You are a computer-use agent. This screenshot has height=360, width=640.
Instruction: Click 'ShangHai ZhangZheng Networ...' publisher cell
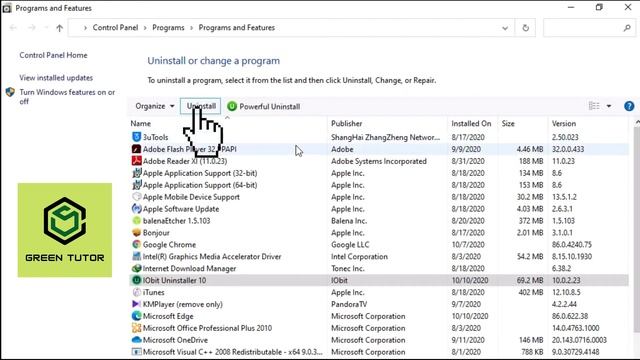[x=385, y=137]
